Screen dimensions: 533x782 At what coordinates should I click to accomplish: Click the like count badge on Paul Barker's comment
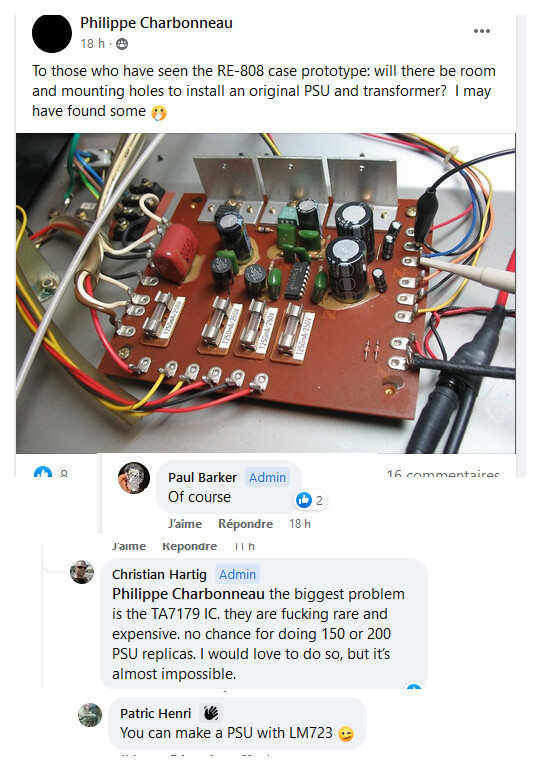[311, 500]
